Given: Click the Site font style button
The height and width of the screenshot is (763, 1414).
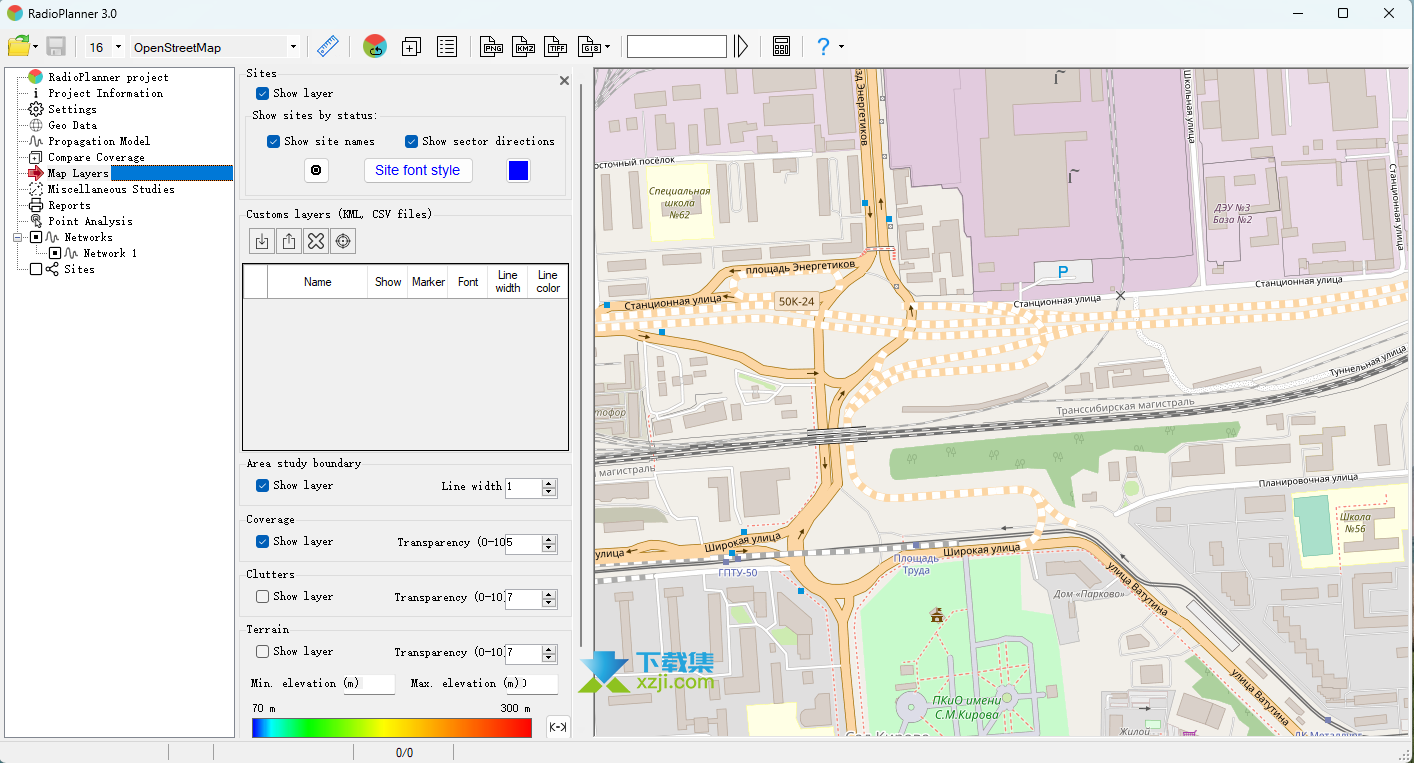Looking at the screenshot, I should click(418, 170).
